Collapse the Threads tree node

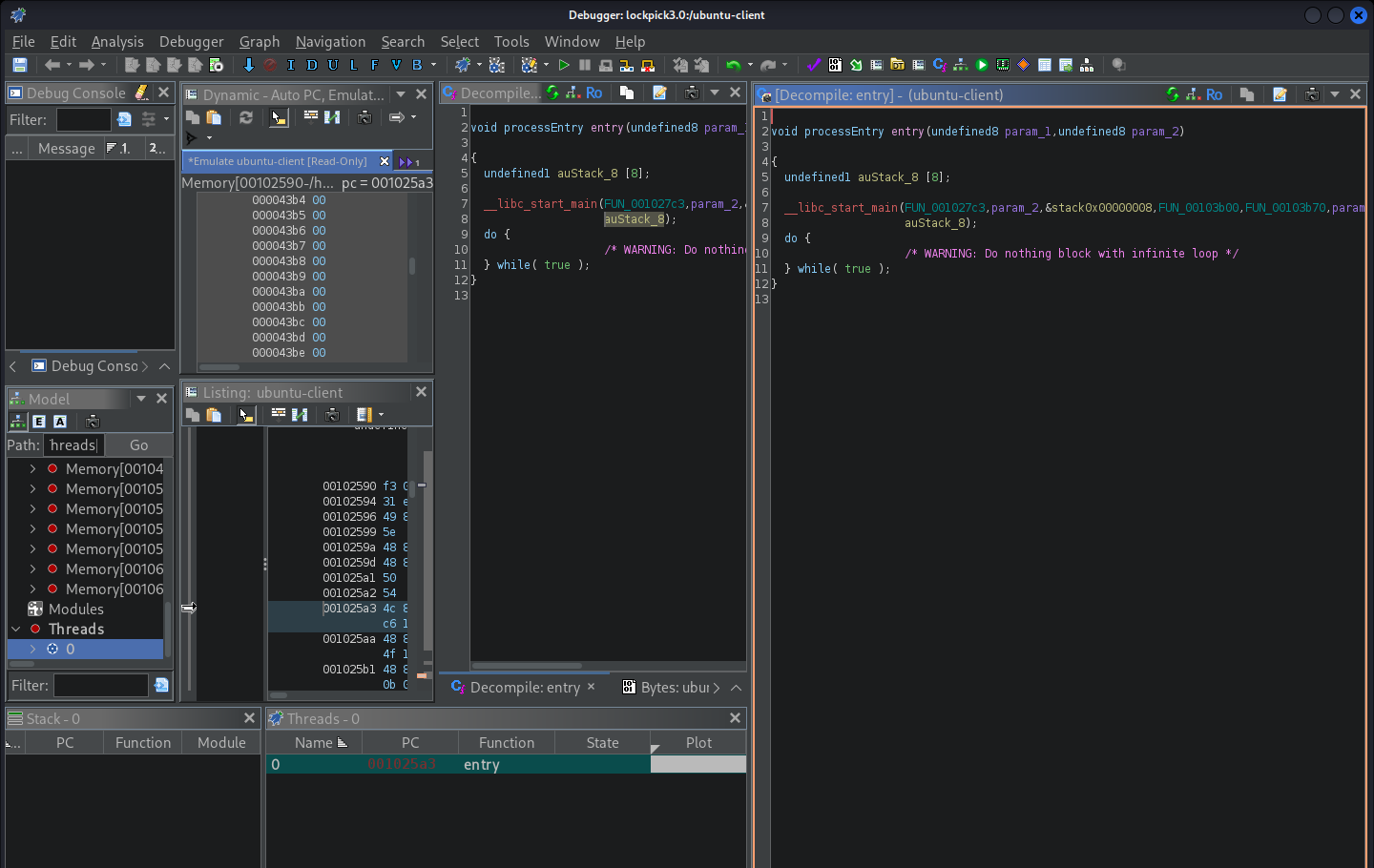click(x=15, y=630)
